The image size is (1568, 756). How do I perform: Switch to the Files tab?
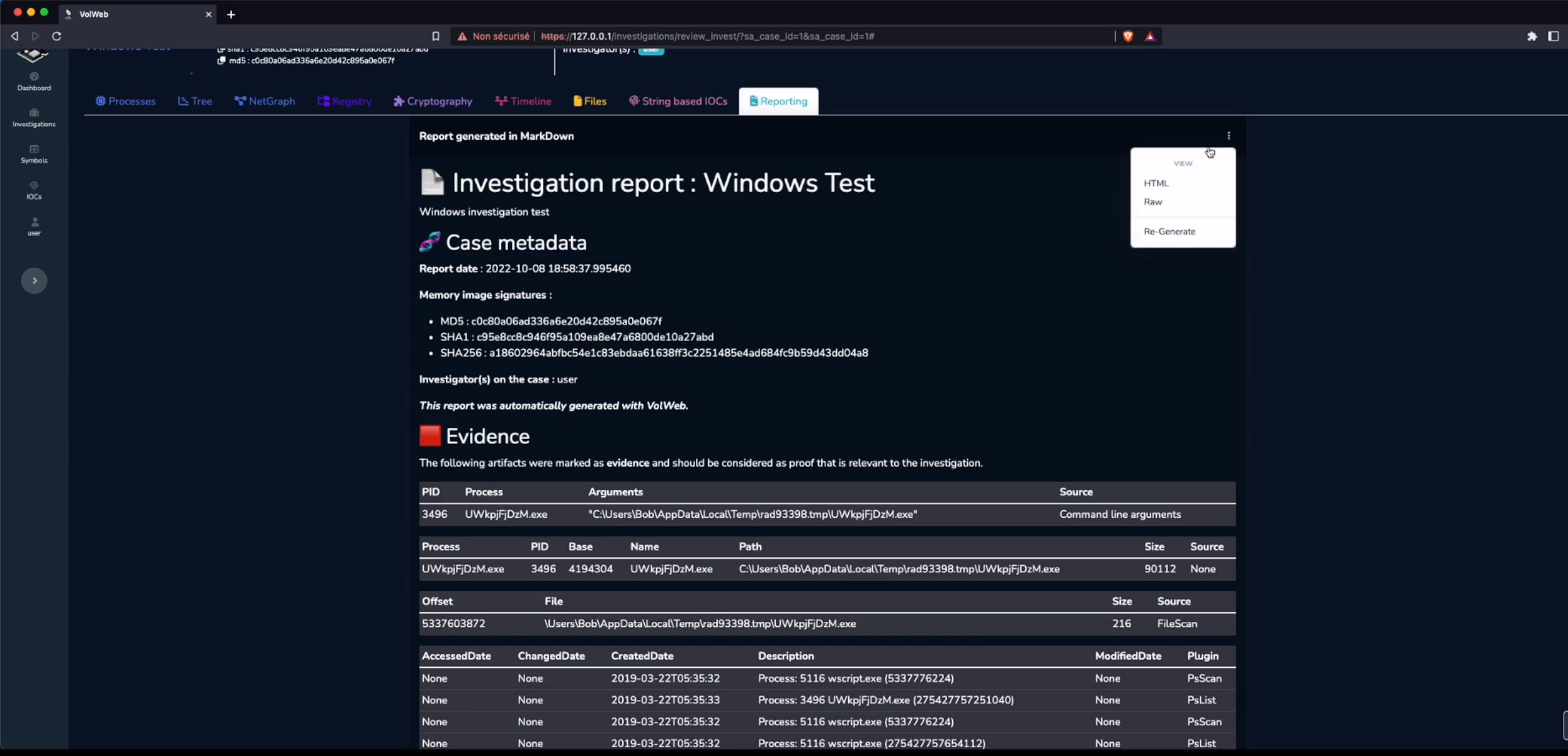[590, 101]
